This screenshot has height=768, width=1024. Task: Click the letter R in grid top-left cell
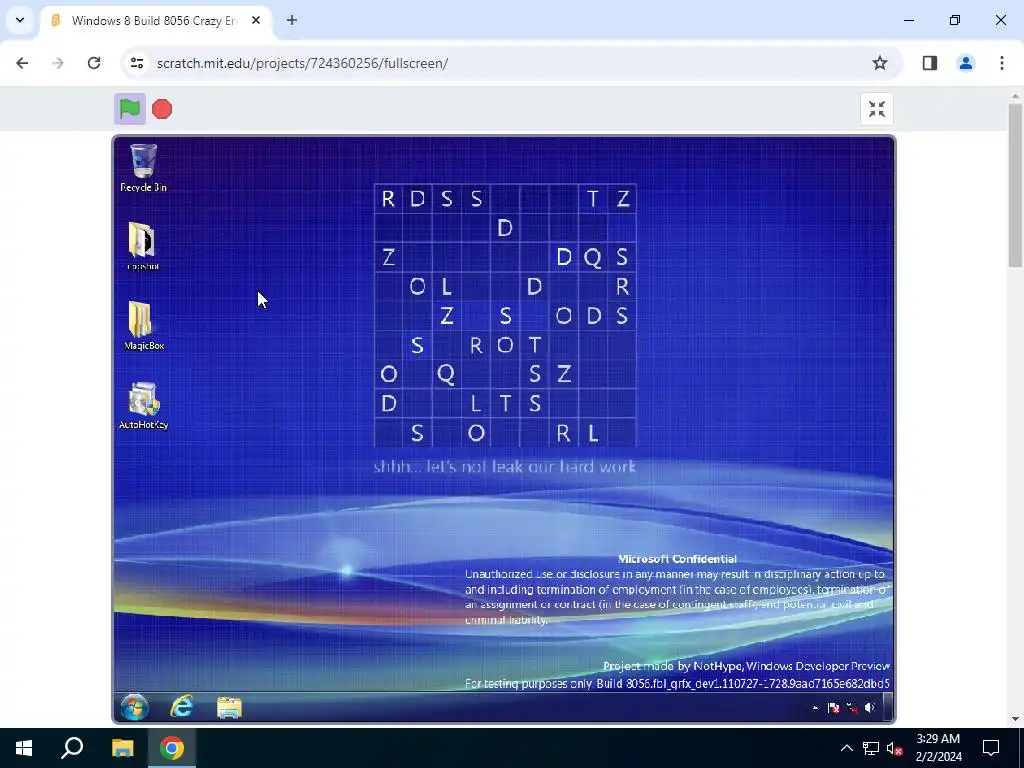click(x=388, y=199)
